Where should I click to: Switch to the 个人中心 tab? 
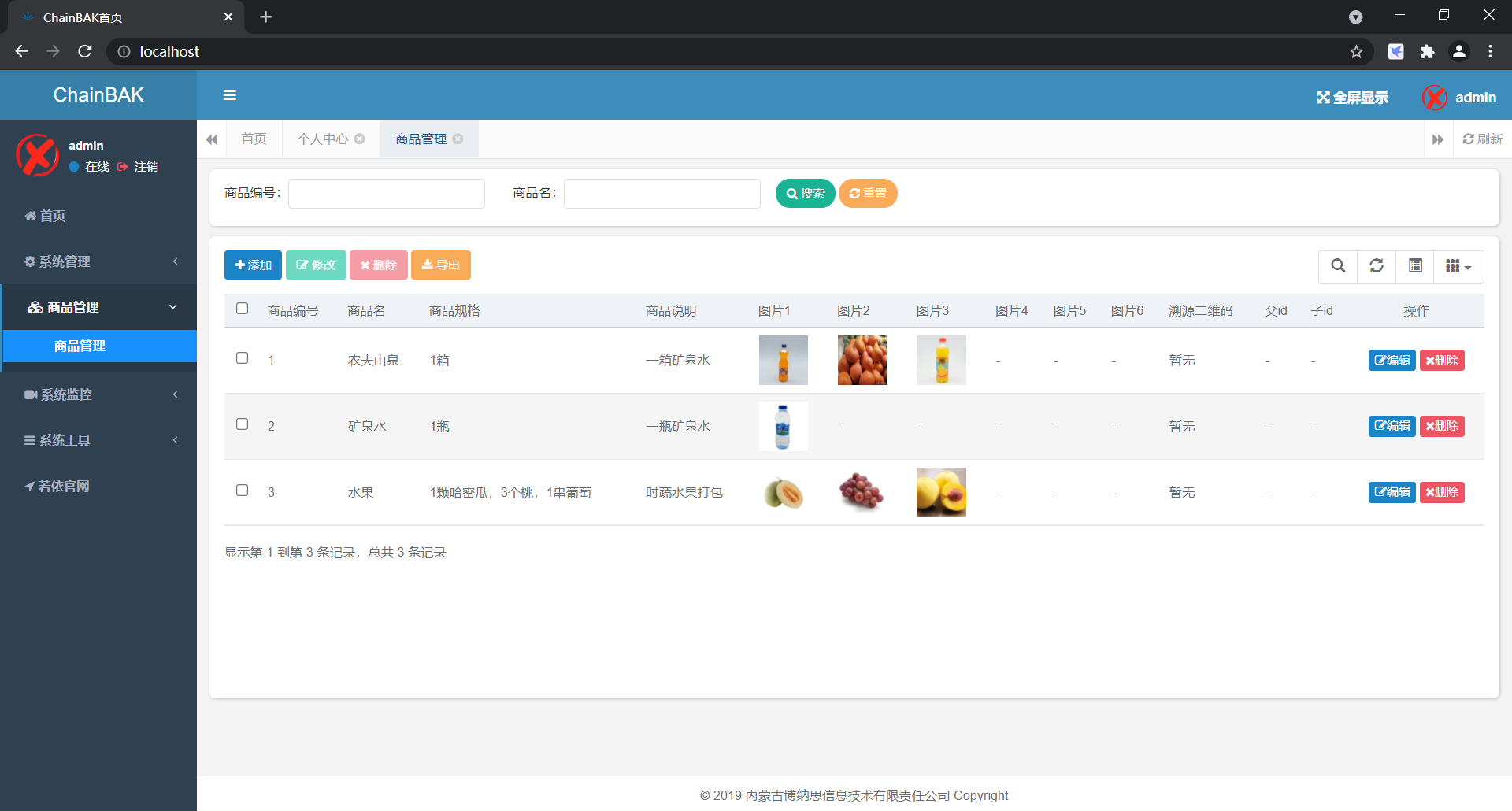click(321, 139)
